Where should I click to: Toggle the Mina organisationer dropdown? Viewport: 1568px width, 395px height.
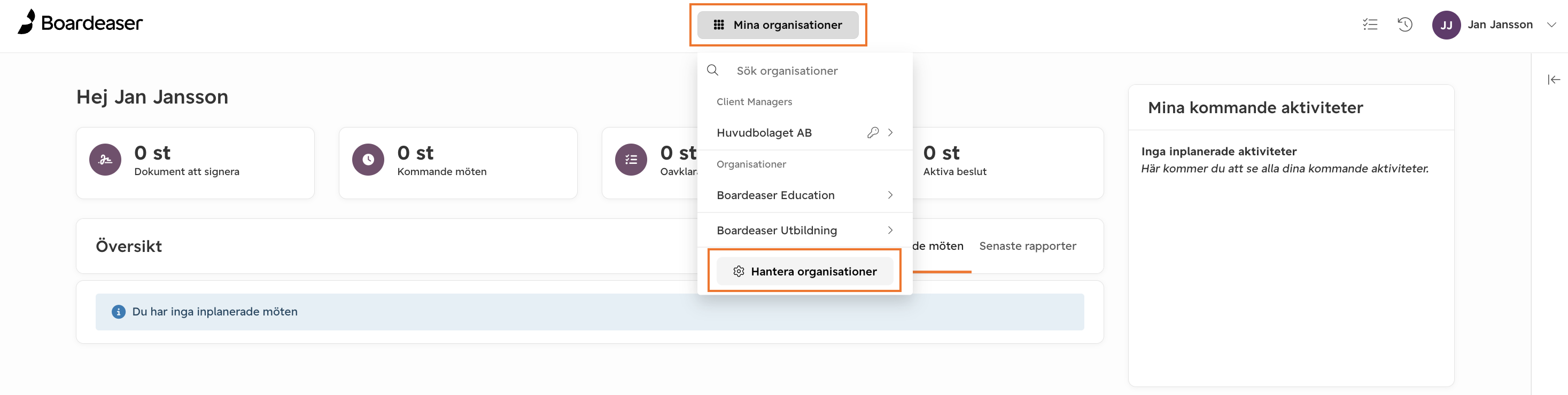[778, 25]
